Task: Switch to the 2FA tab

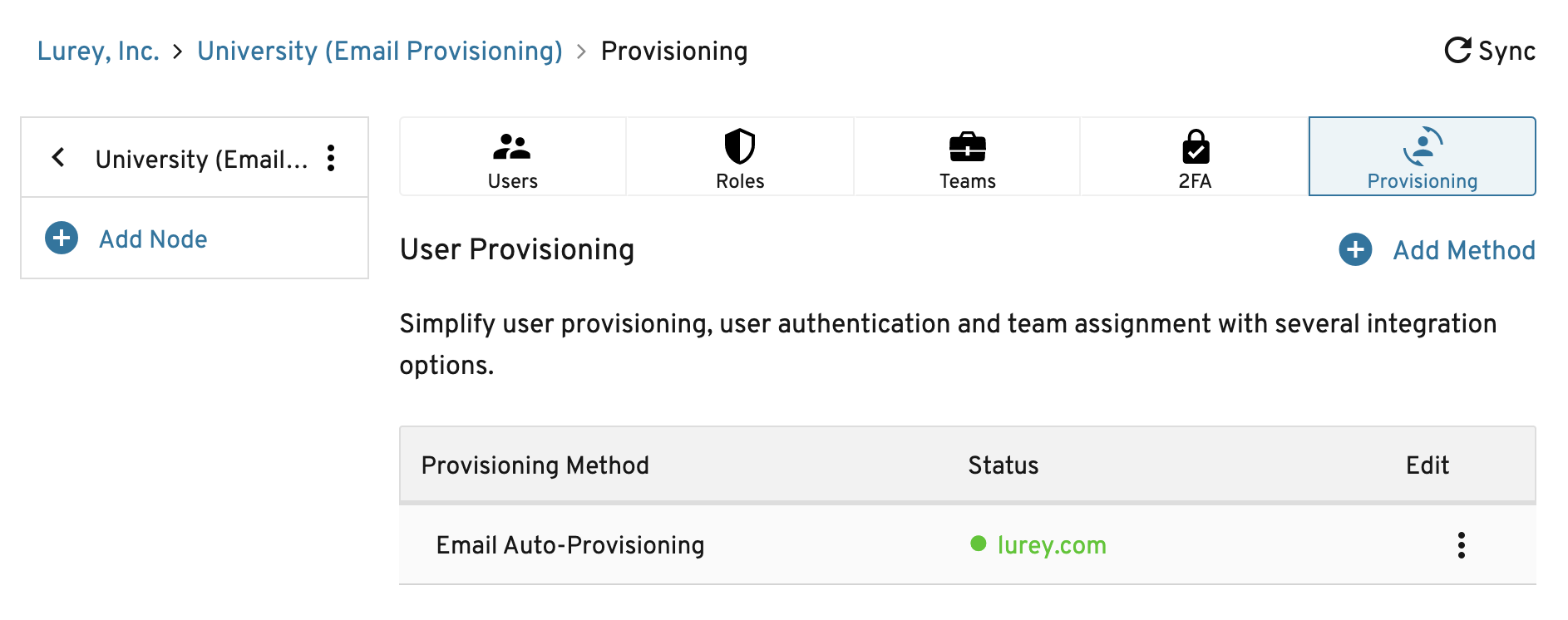Action: click(x=1195, y=157)
